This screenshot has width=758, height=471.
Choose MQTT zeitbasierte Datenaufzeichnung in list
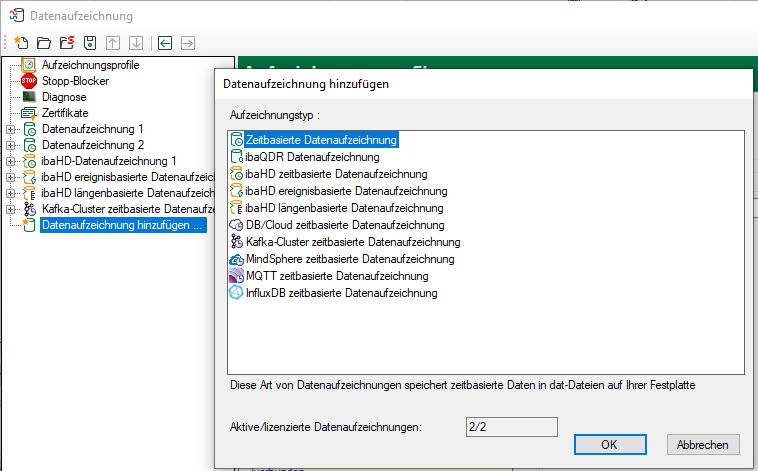click(337, 276)
